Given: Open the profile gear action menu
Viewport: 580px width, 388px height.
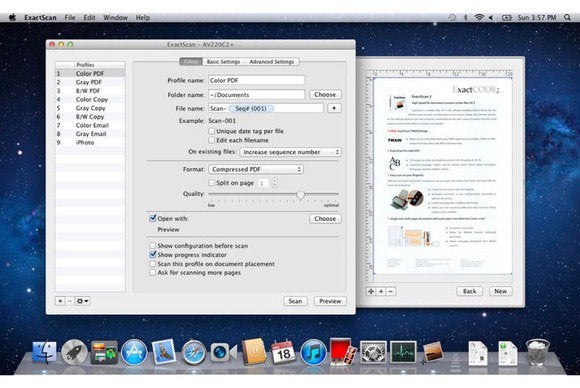Looking at the screenshot, I should click(x=82, y=301).
